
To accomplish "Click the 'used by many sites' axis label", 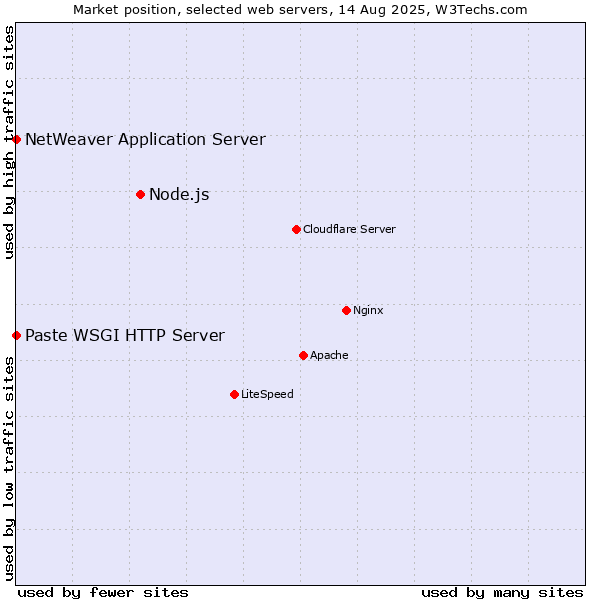I will 502,593.
